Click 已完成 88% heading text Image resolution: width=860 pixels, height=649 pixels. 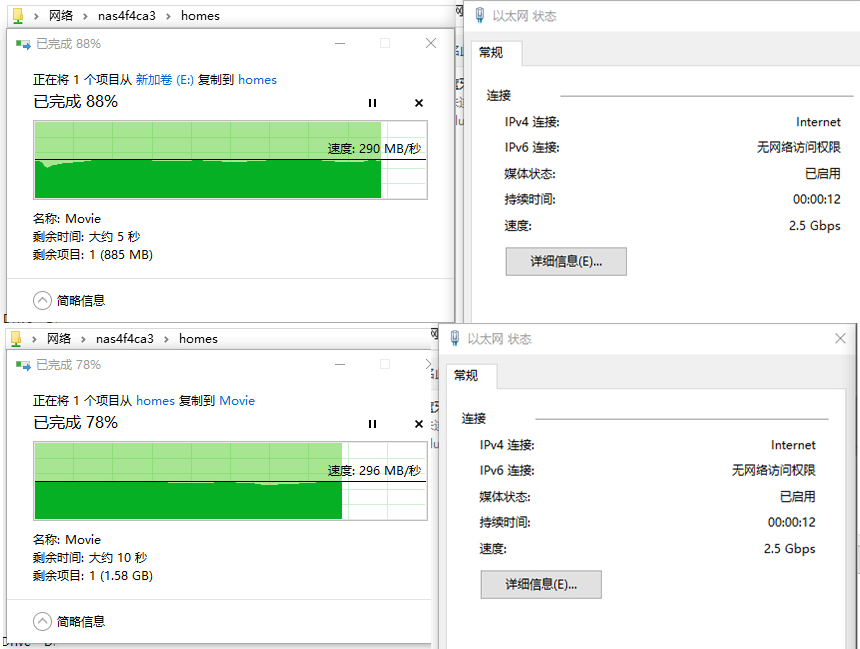76,101
